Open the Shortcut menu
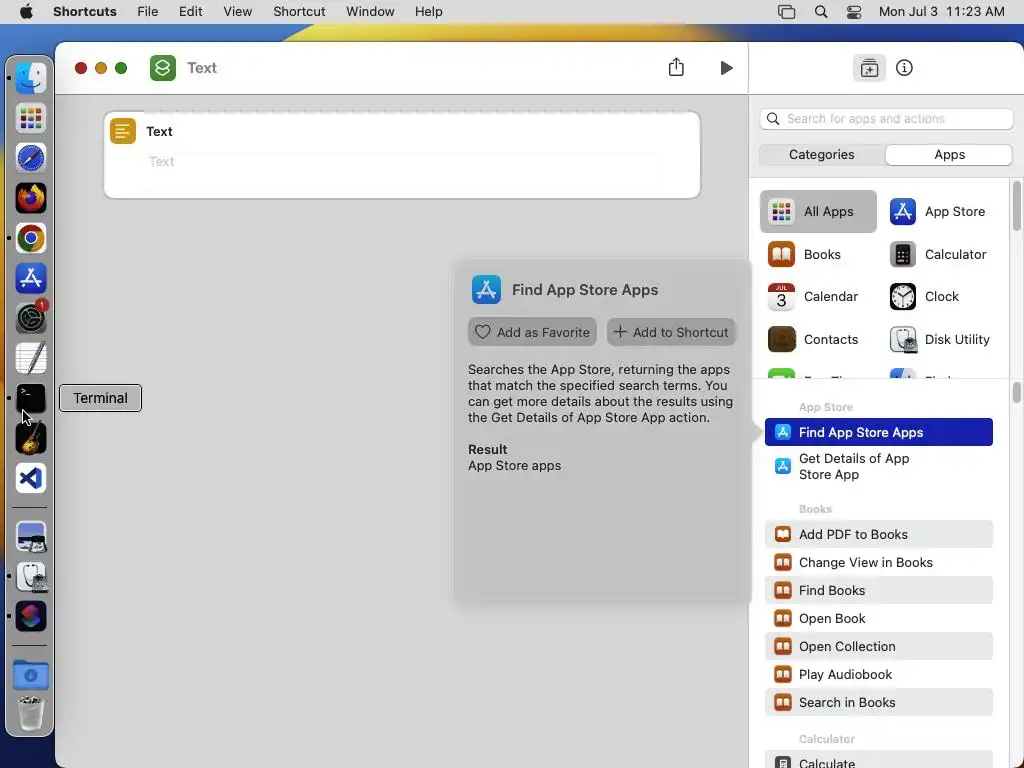Image resolution: width=1024 pixels, height=768 pixels. (299, 12)
